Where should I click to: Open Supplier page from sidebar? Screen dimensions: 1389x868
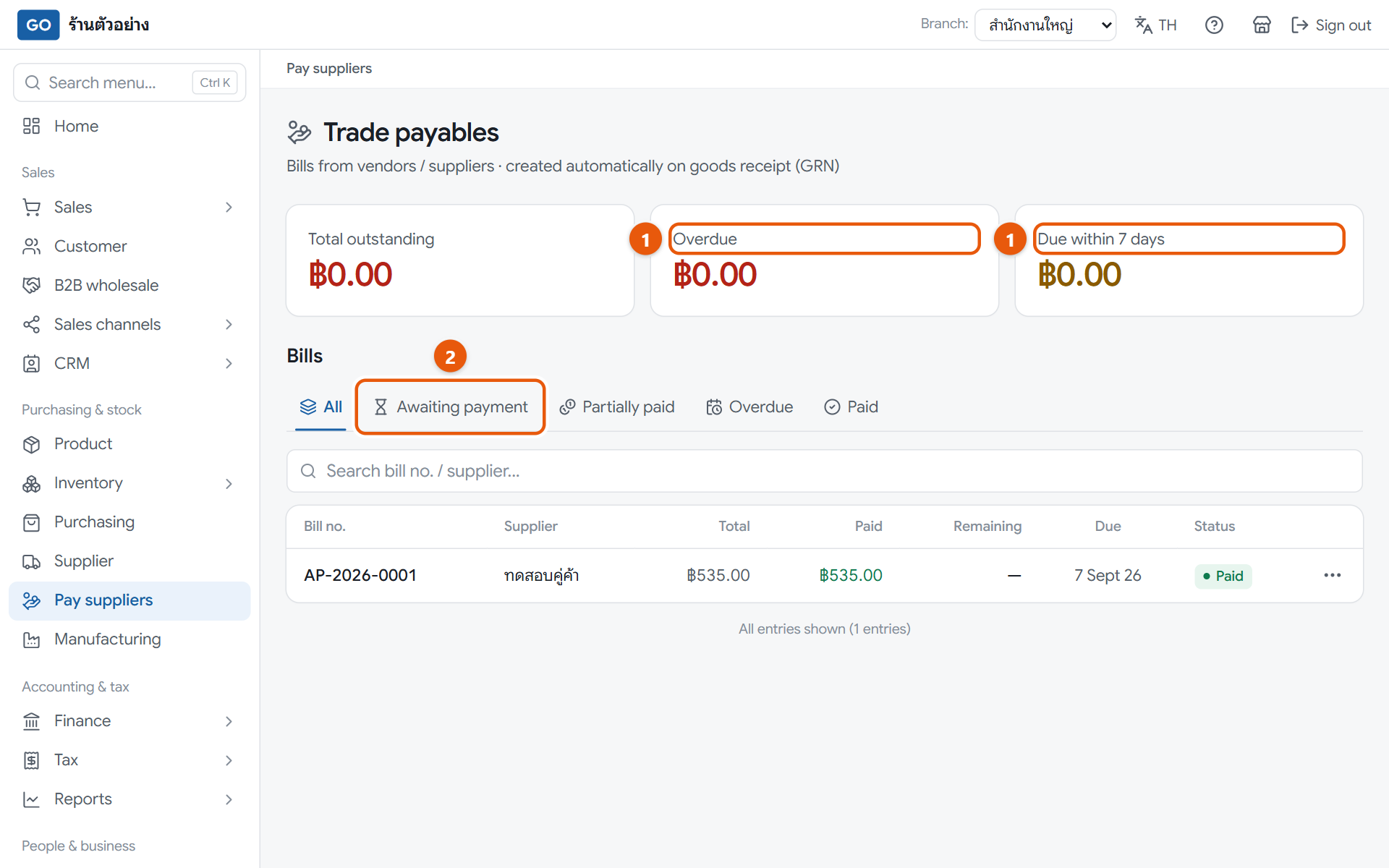129,561
